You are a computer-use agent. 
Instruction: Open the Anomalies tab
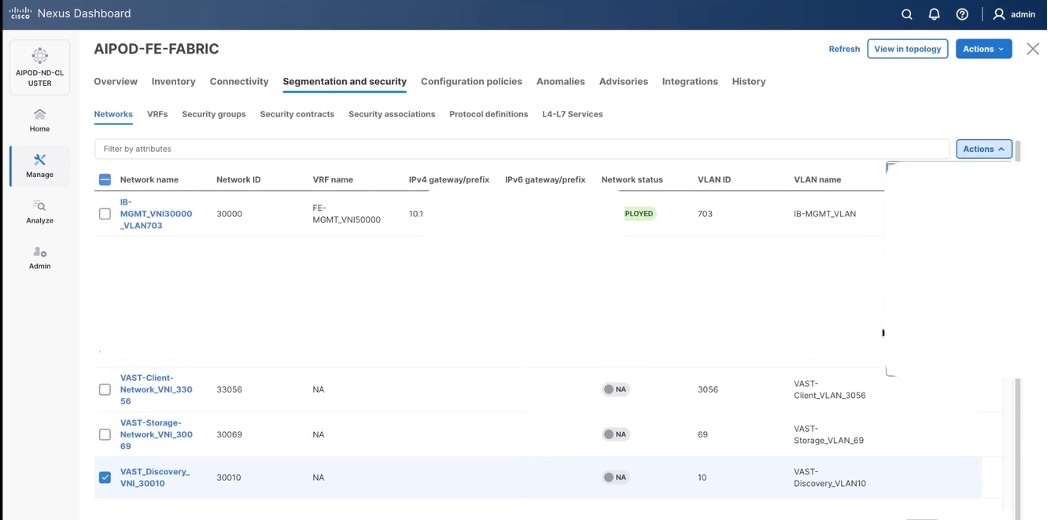(x=561, y=82)
